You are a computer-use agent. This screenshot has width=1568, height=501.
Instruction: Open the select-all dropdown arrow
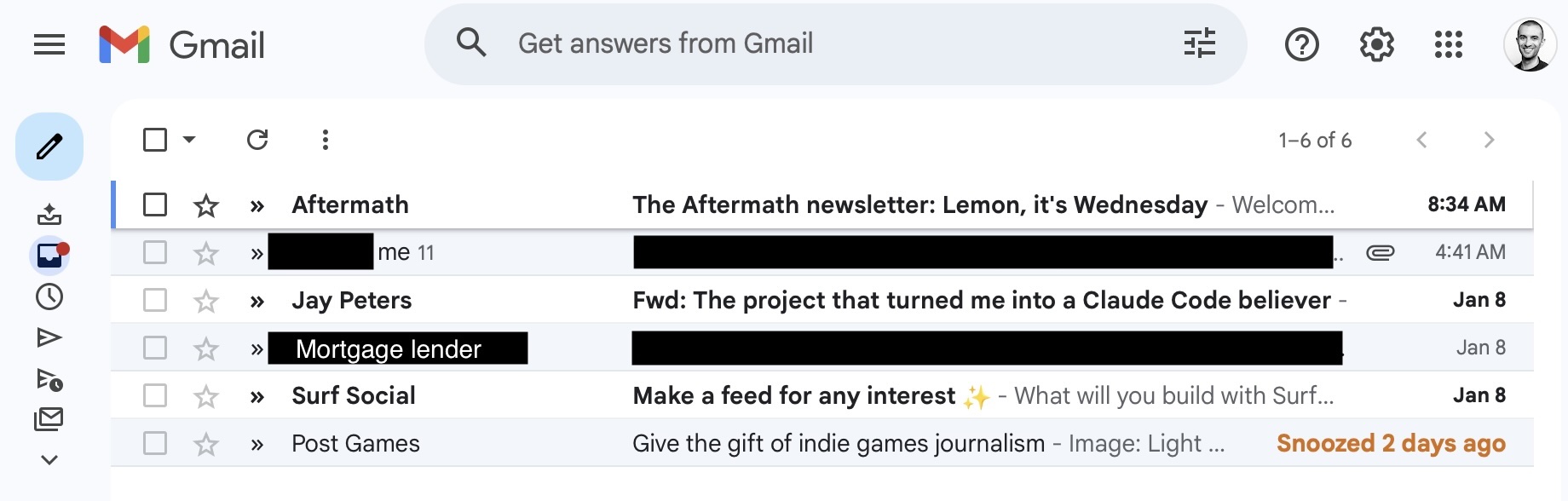coord(188,139)
